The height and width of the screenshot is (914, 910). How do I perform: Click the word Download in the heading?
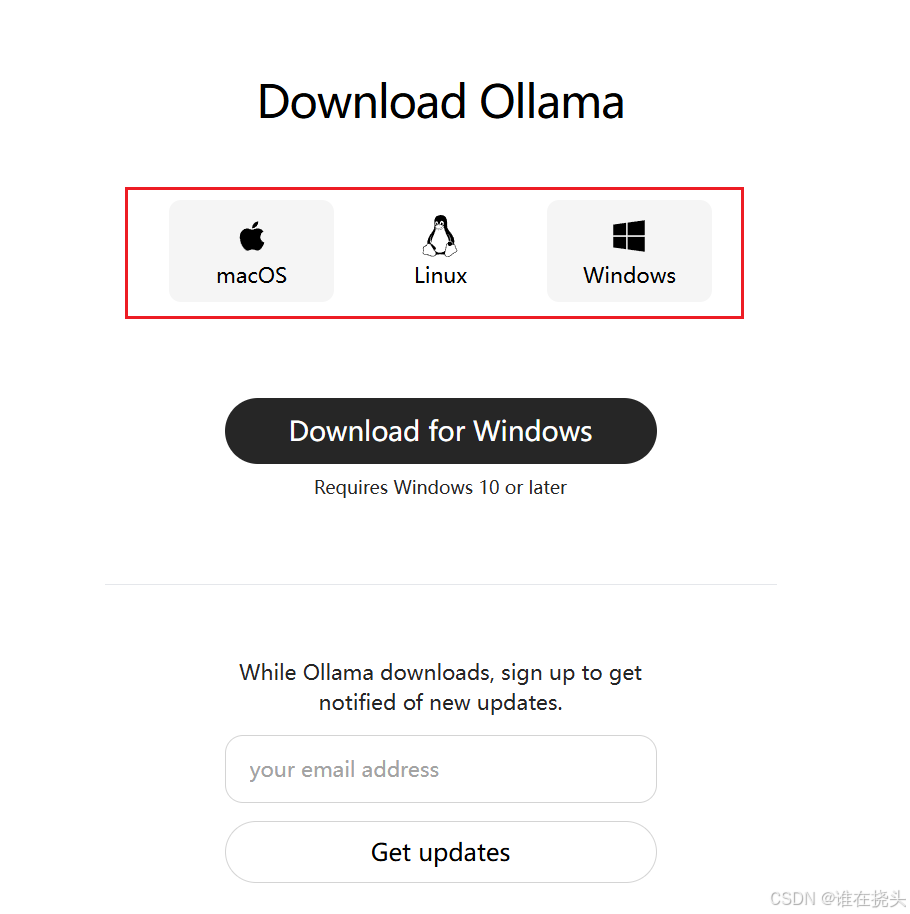pos(361,101)
